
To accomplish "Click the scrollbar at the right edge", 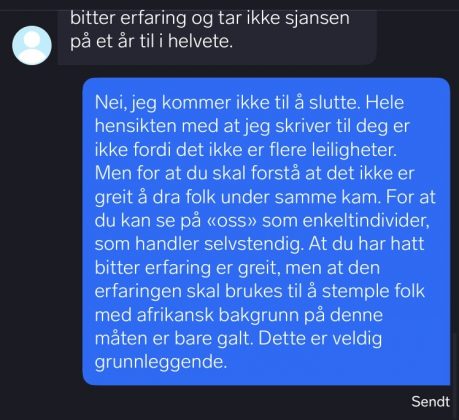I will [455, 375].
